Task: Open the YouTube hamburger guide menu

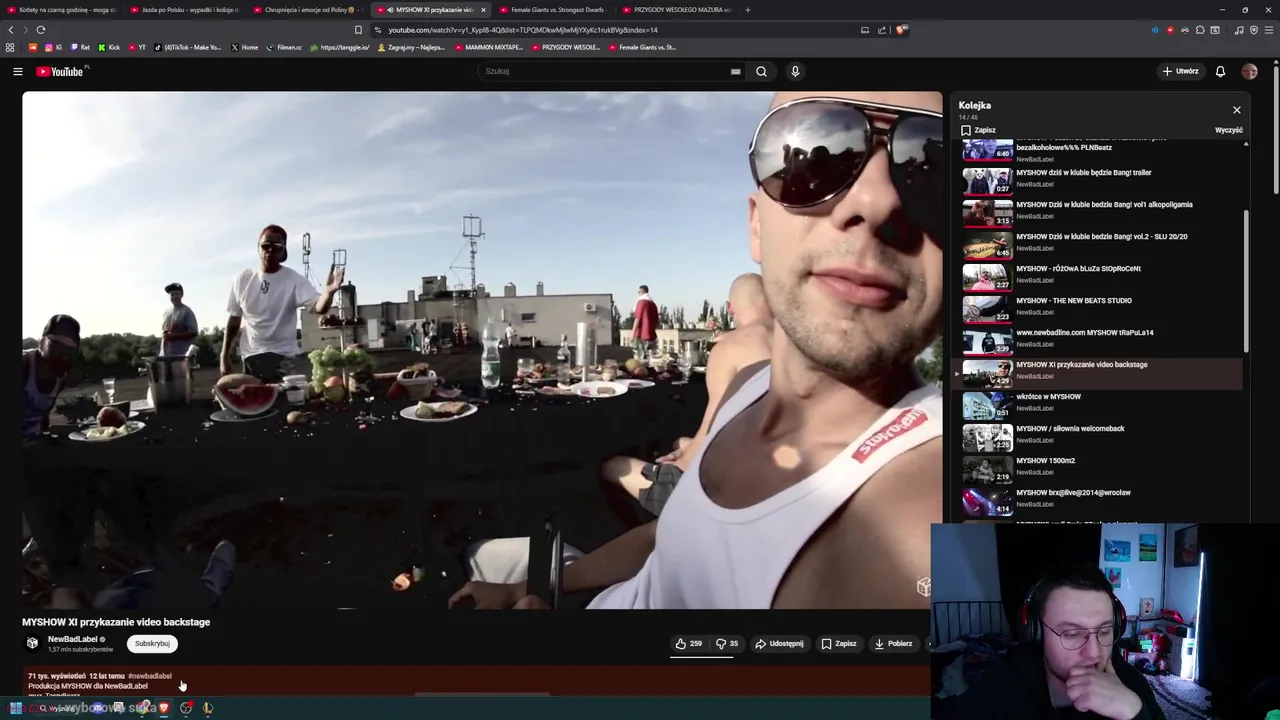Action: (x=17, y=71)
